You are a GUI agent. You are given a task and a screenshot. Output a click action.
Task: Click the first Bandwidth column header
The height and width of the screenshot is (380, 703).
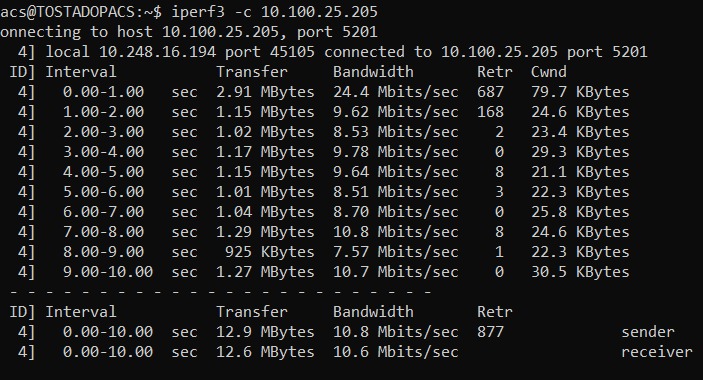pos(373,72)
